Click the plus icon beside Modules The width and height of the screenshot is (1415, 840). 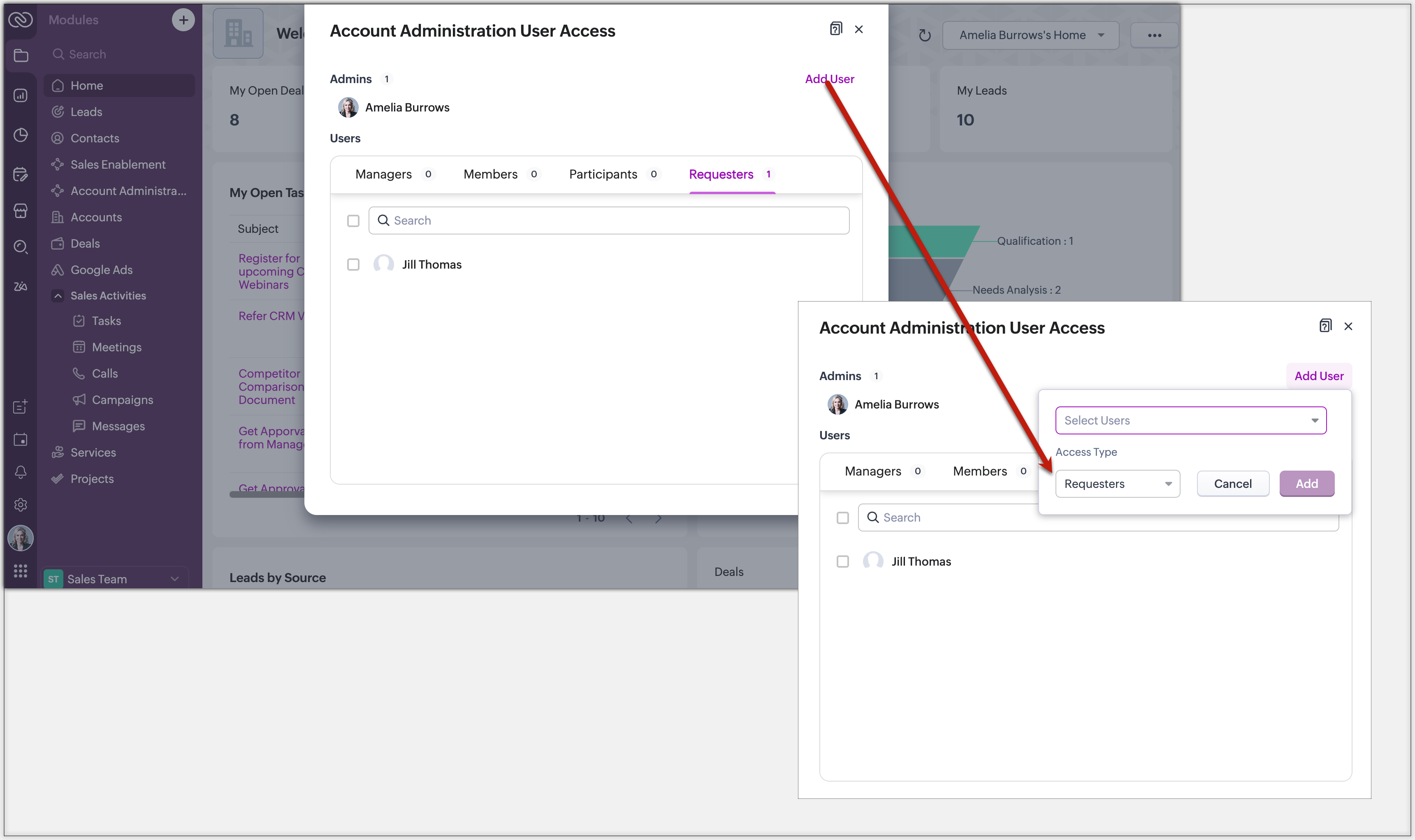(183, 21)
